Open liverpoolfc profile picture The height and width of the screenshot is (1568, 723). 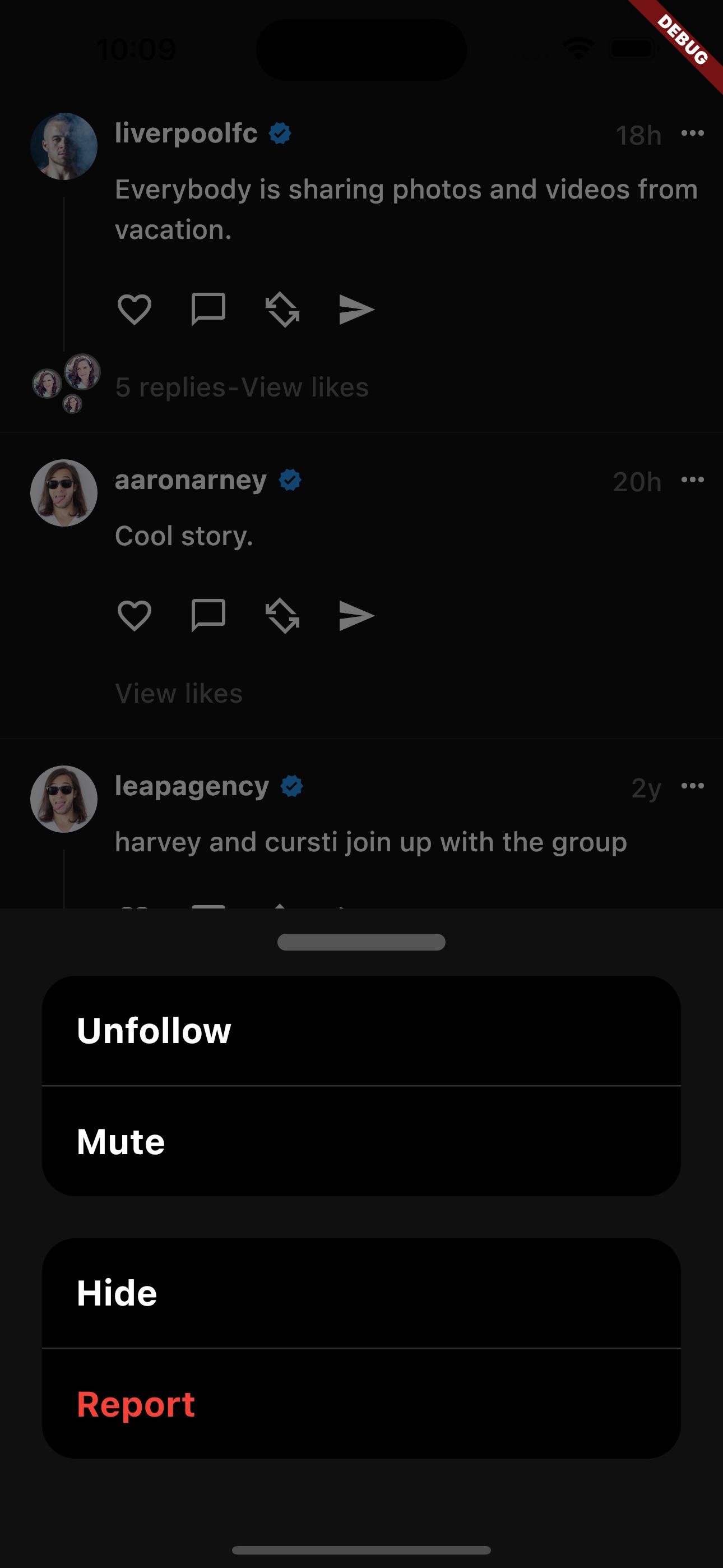[64, 146]
